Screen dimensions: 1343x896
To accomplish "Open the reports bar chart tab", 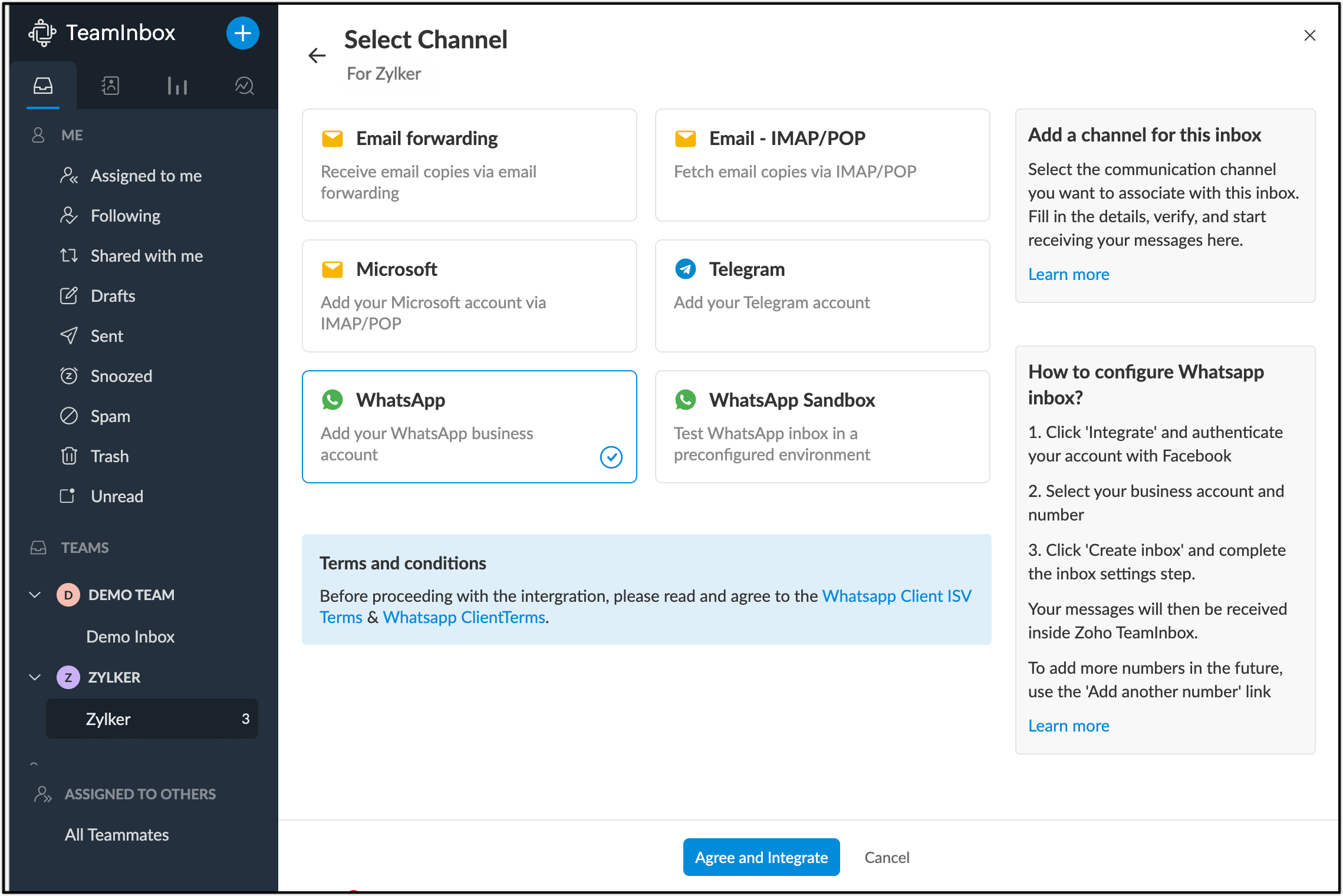I will (x=177, y=86).
